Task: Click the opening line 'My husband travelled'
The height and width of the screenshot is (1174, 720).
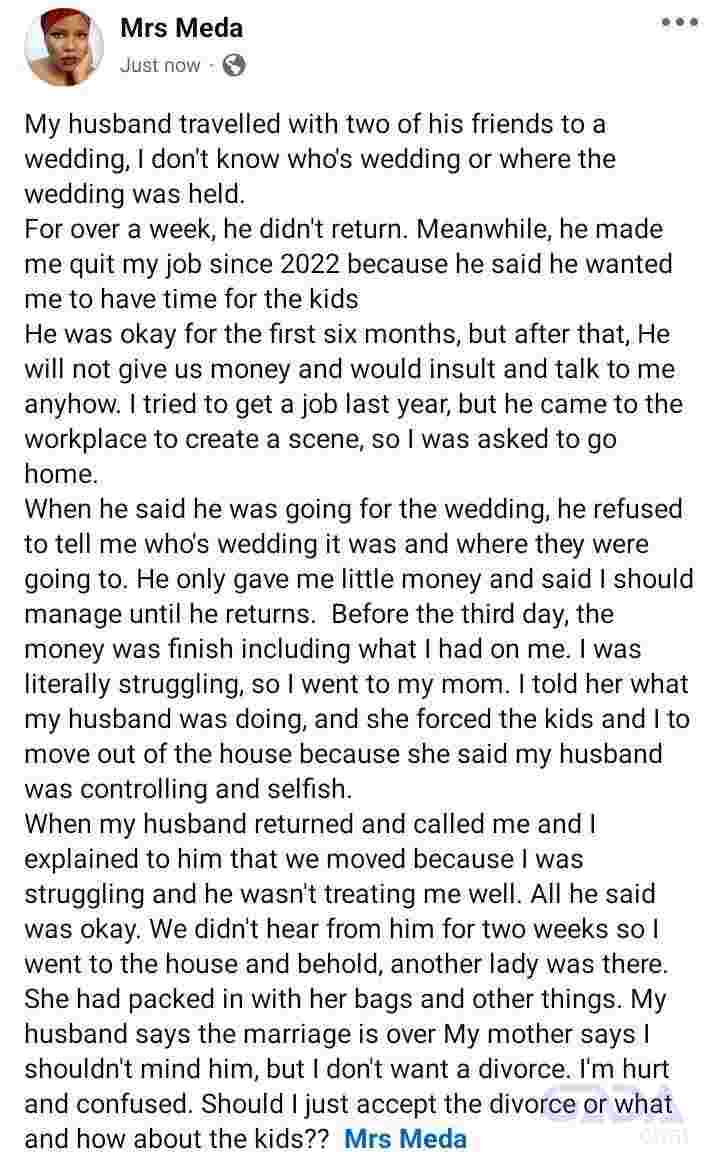Action: click(x=315, y=124)
